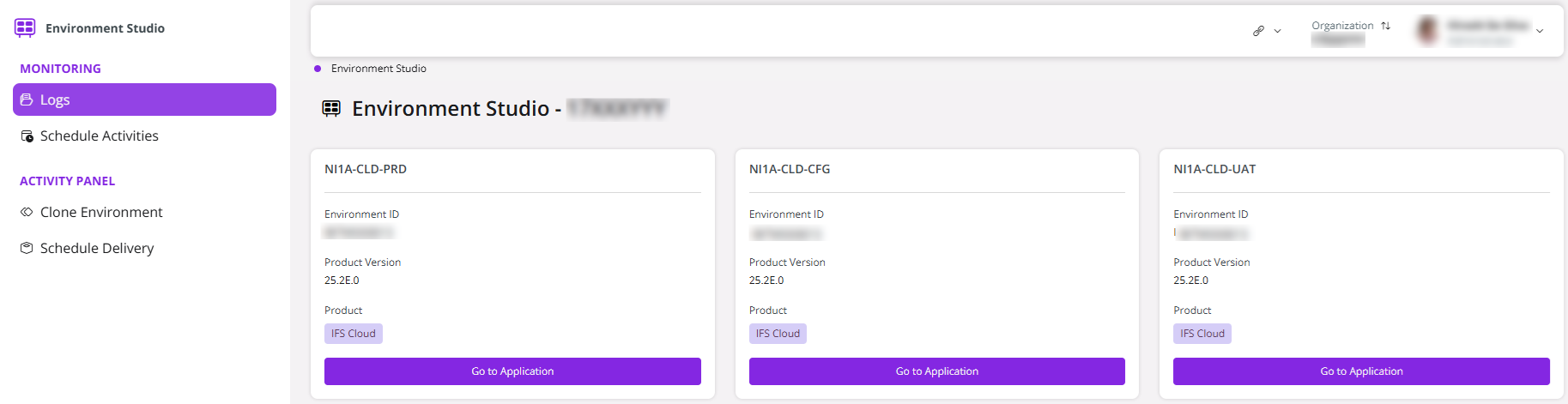Click the Organization sort arrows icon
The image size is (1568, 404).
pyautogui.click(x=1385, y=26)
